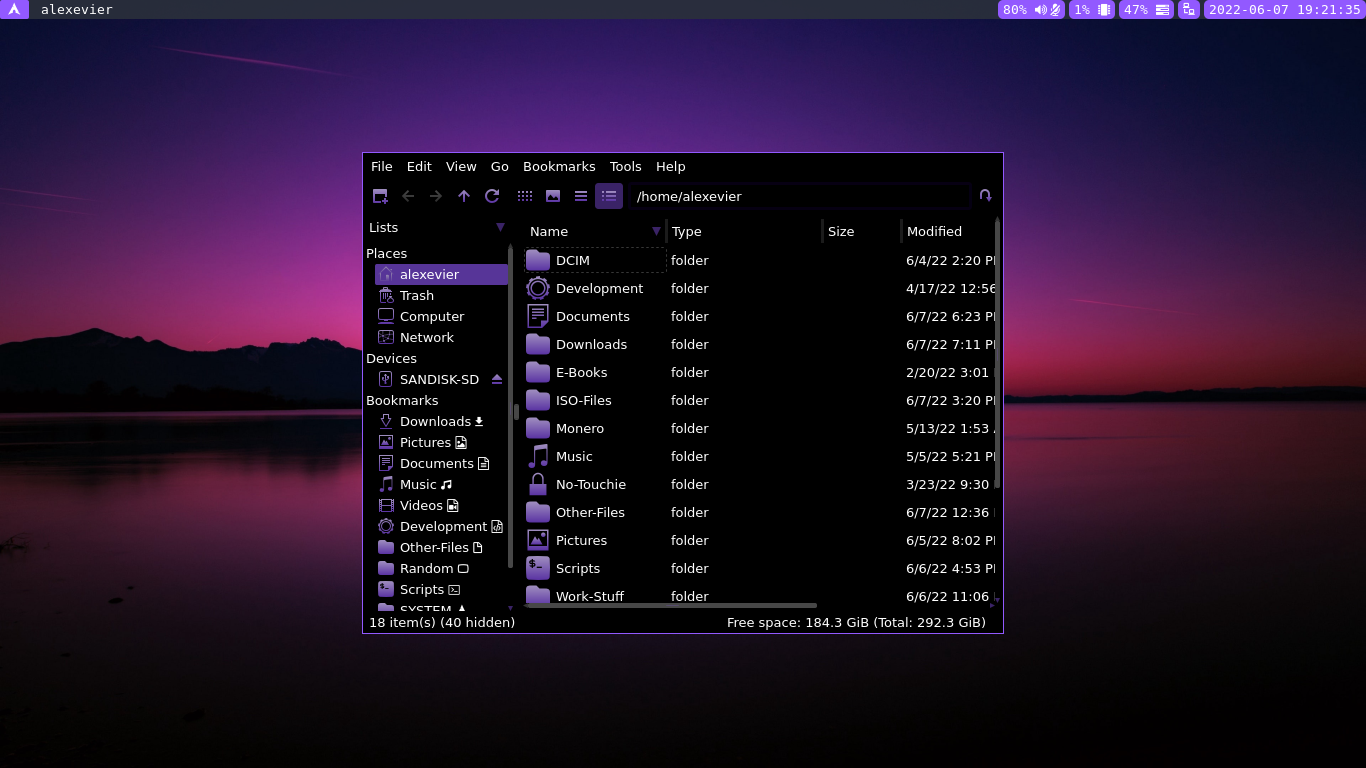Go forward with the right arrow toolbar button
1366x768 pixels.
point(436,196)
